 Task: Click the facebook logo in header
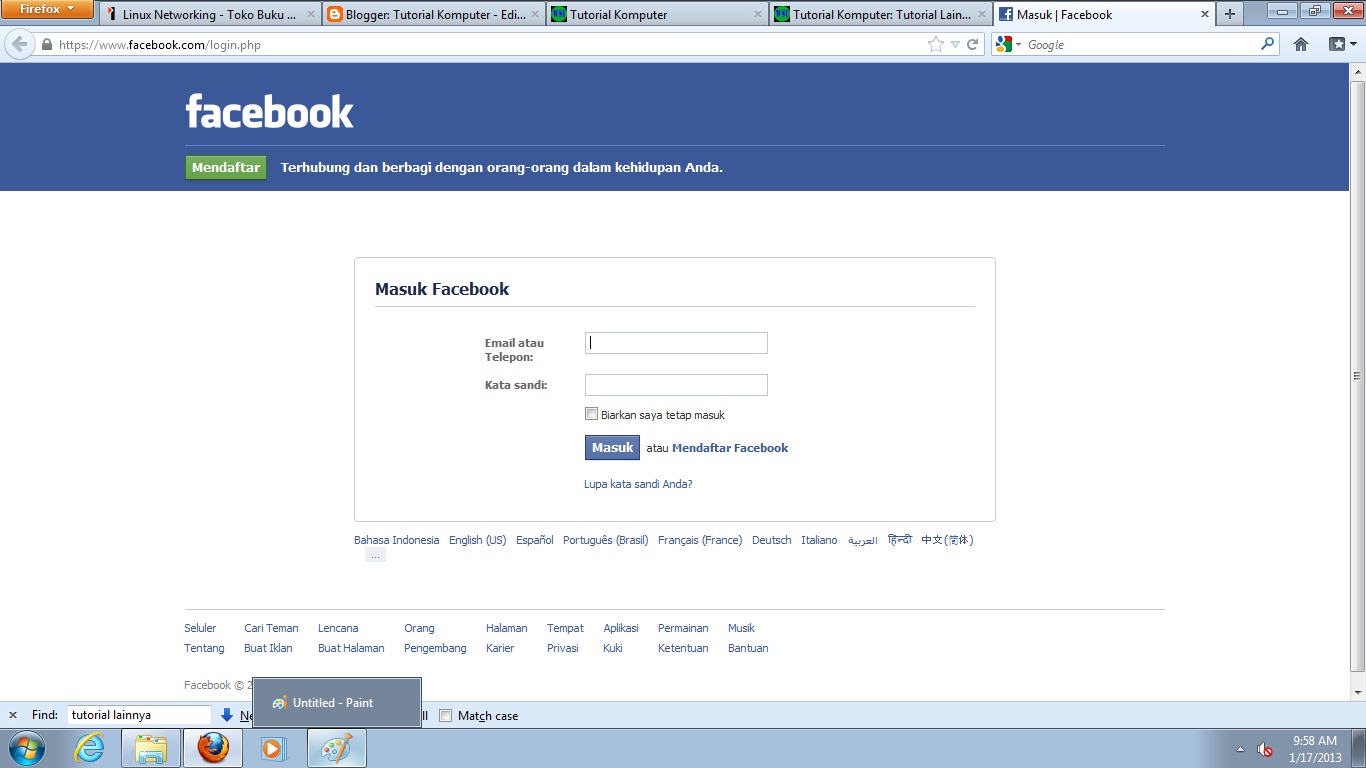tap(269, 112)
